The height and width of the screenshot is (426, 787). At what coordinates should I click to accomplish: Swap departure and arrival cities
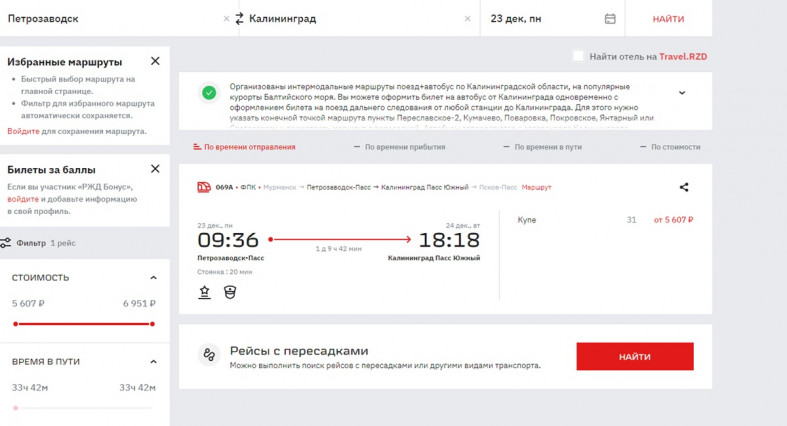tap(239, 19)
